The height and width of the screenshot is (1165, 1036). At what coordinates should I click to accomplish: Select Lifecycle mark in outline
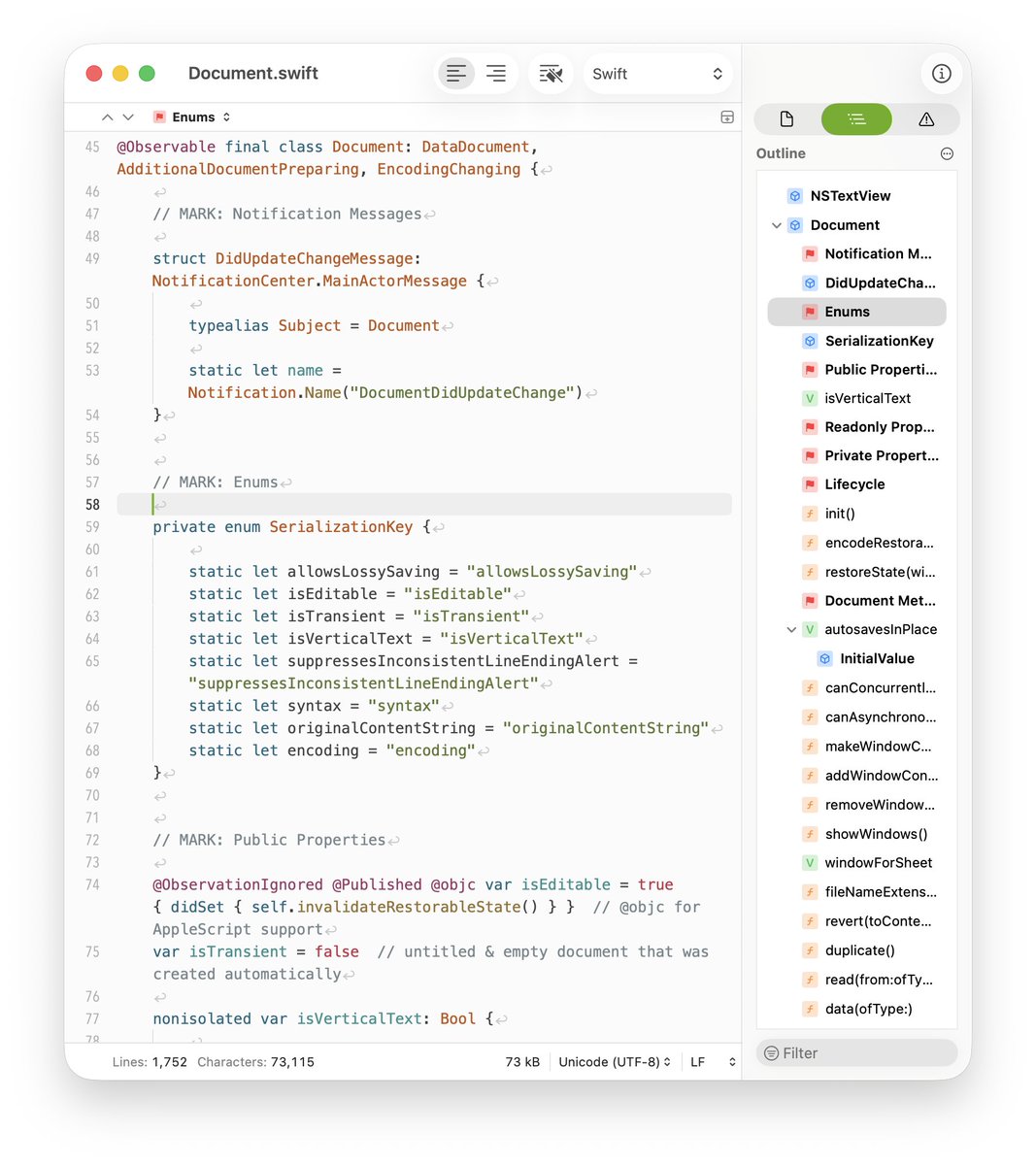(x=854, y=484)
